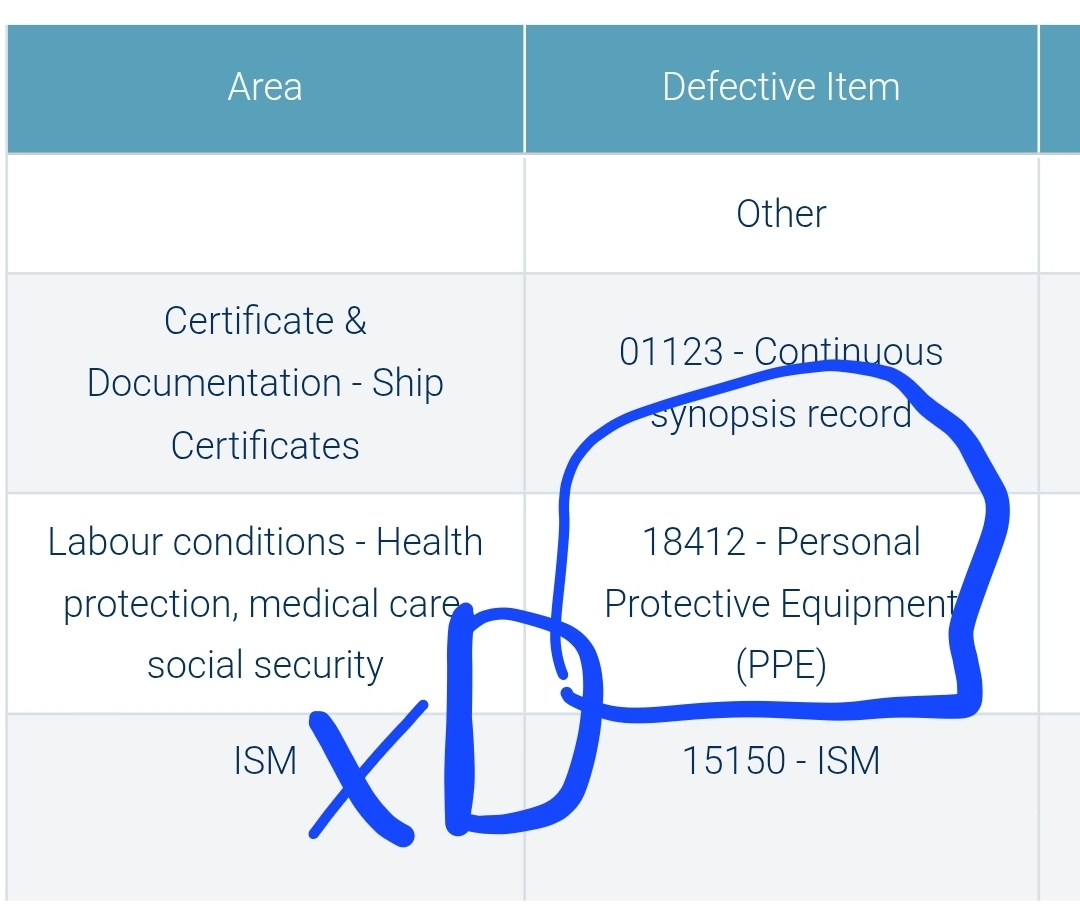Select the Labour conditions area cell
Image resolution: width=1080 pixels, height=908 pixels.
[265, 603]
